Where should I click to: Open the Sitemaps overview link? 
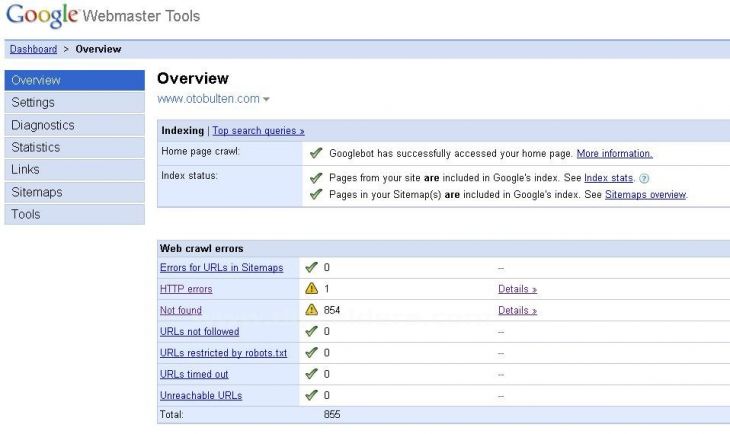pyautogui.click(x=645, y=194)
